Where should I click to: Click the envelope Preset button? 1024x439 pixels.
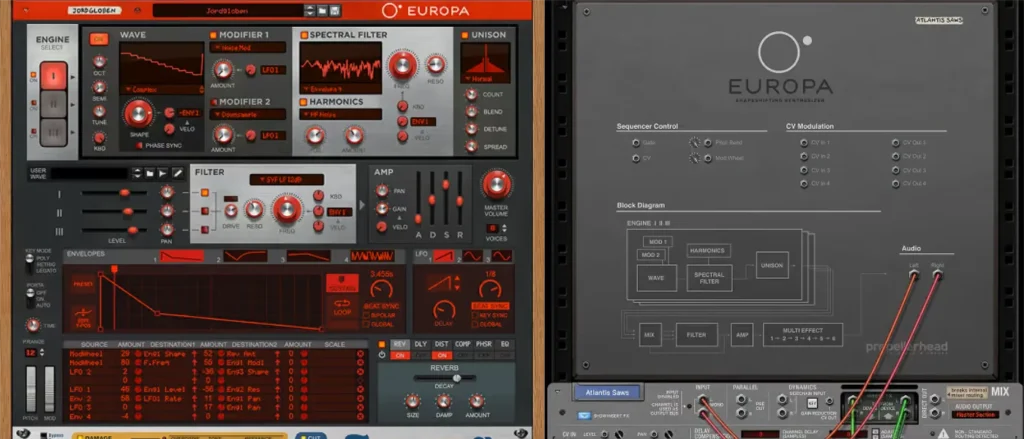pos(83,284)
